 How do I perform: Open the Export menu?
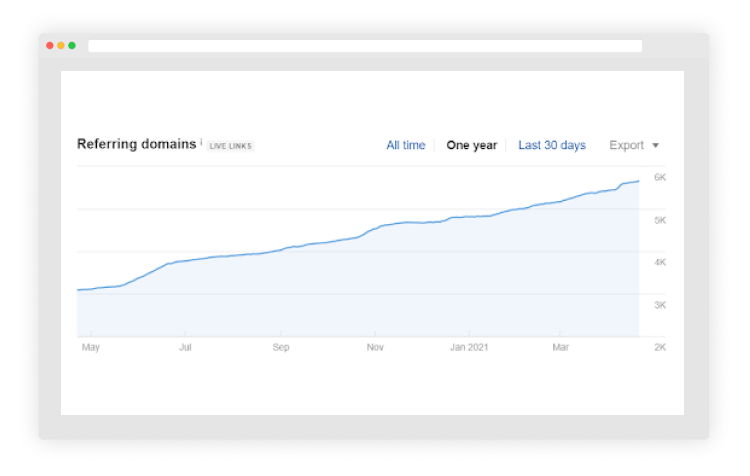[x=627, y=145]
